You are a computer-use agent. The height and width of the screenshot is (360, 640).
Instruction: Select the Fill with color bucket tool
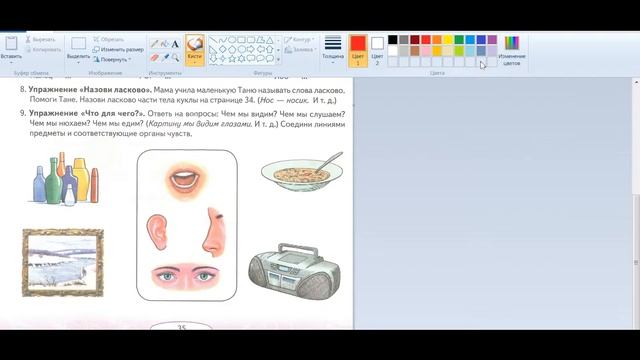[164, 44]
